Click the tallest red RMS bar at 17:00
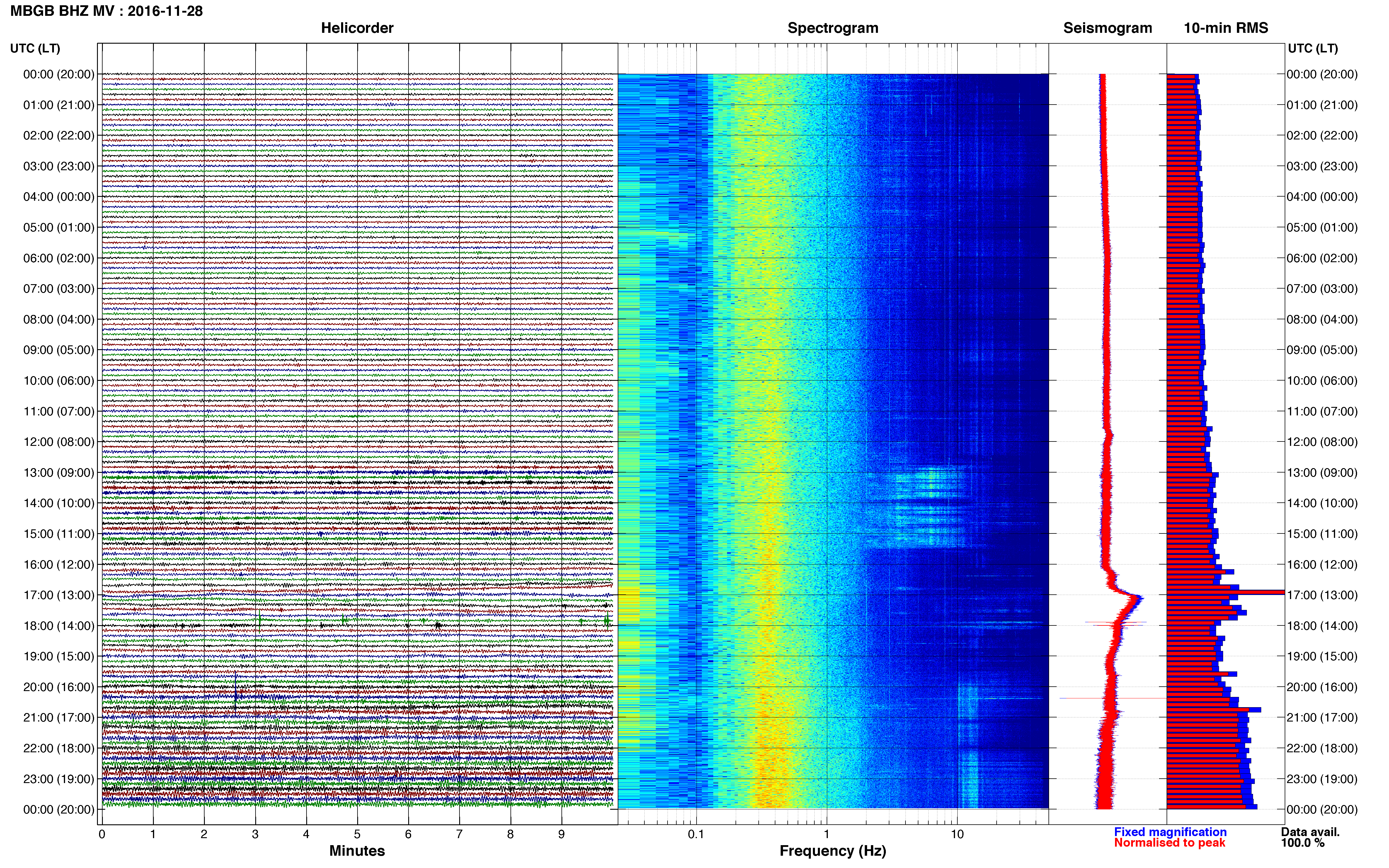The image size is (1389, 868). point(1225,592)
